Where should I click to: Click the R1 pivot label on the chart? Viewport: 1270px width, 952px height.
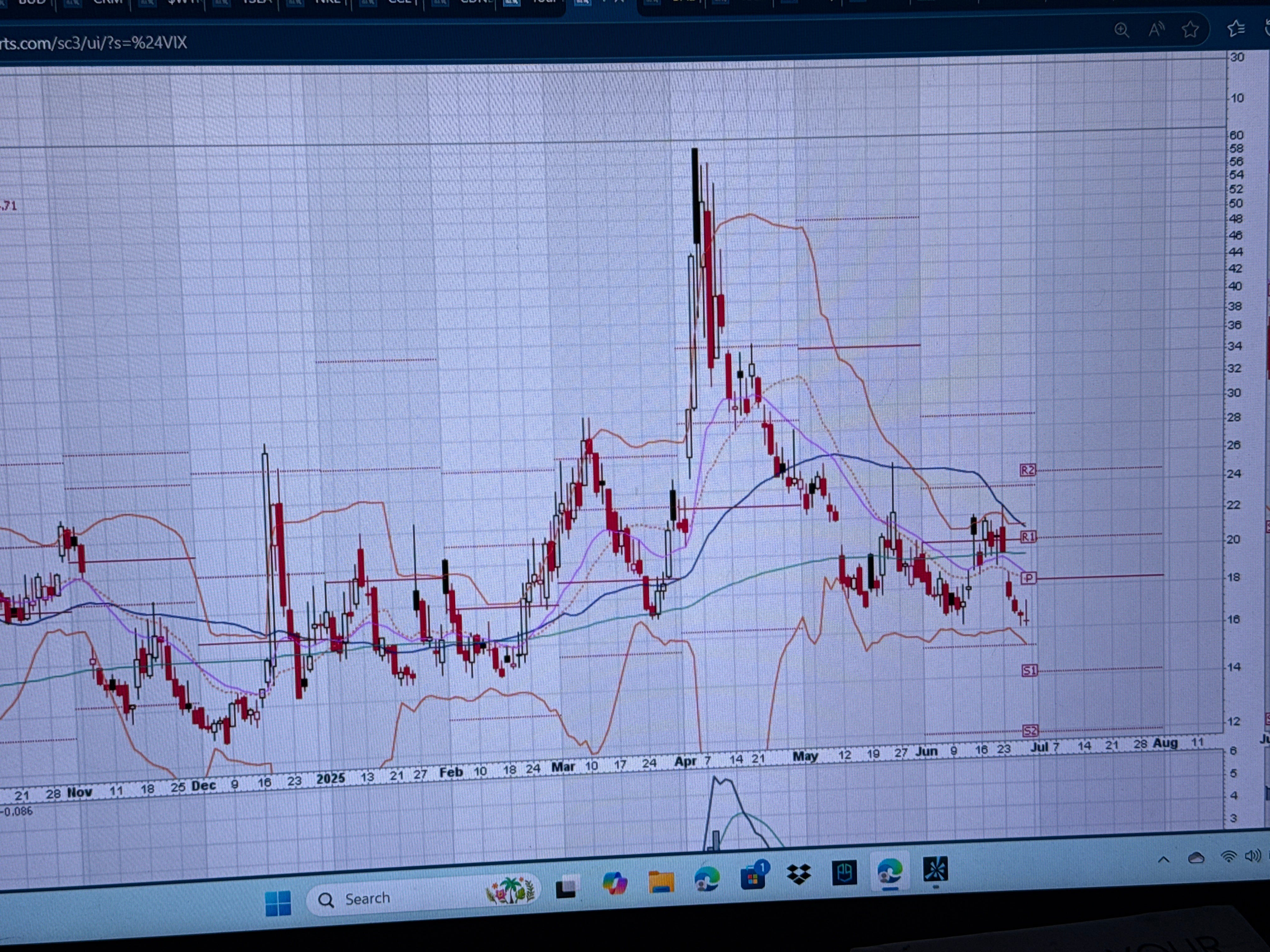pyautogui.click(x=1028, y=536)
